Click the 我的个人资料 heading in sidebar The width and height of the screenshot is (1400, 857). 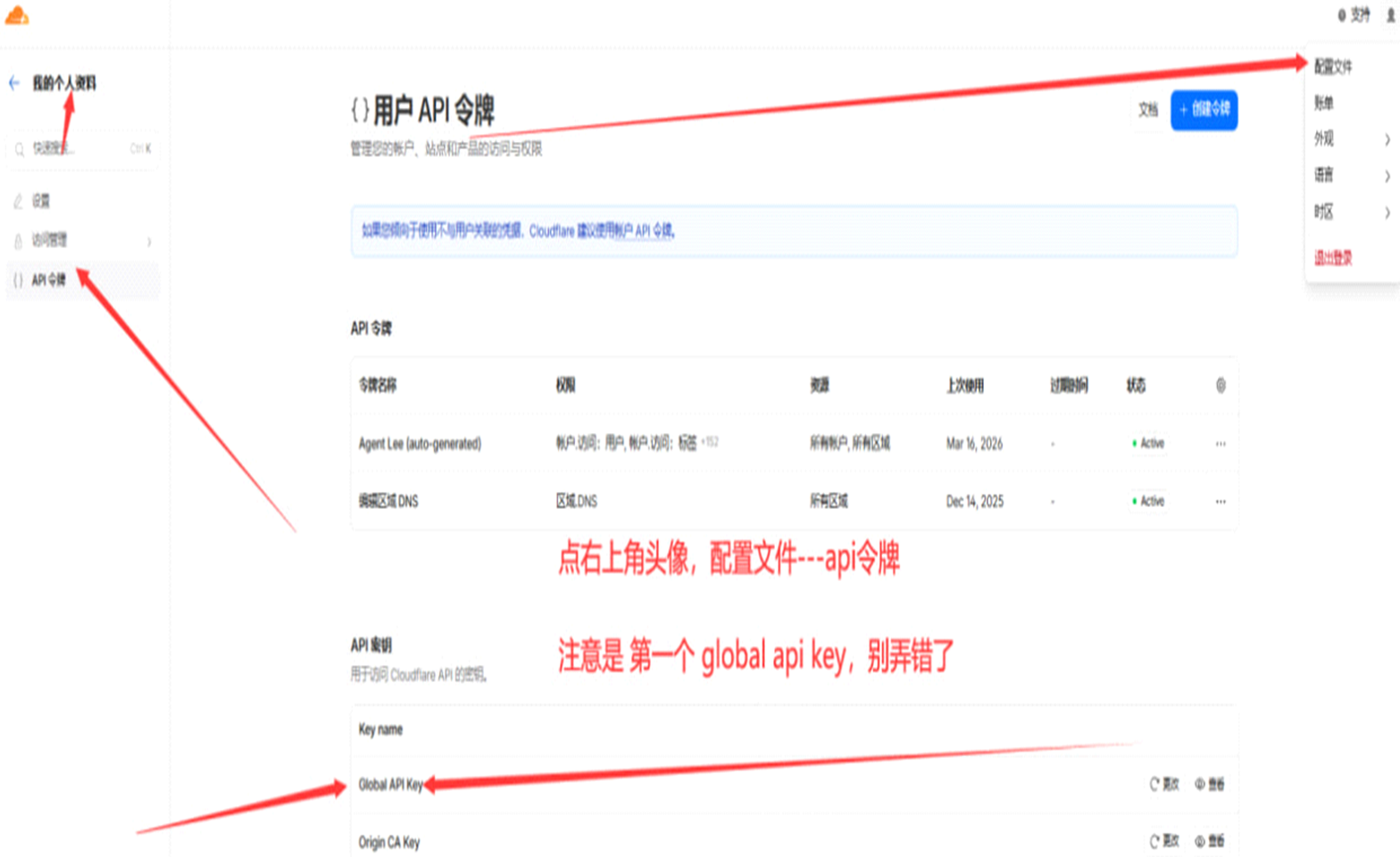pos(63,83)
